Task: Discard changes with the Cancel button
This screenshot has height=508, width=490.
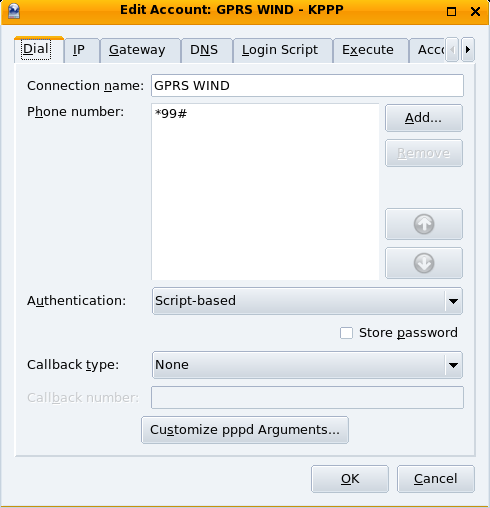Action: (436, 479)
